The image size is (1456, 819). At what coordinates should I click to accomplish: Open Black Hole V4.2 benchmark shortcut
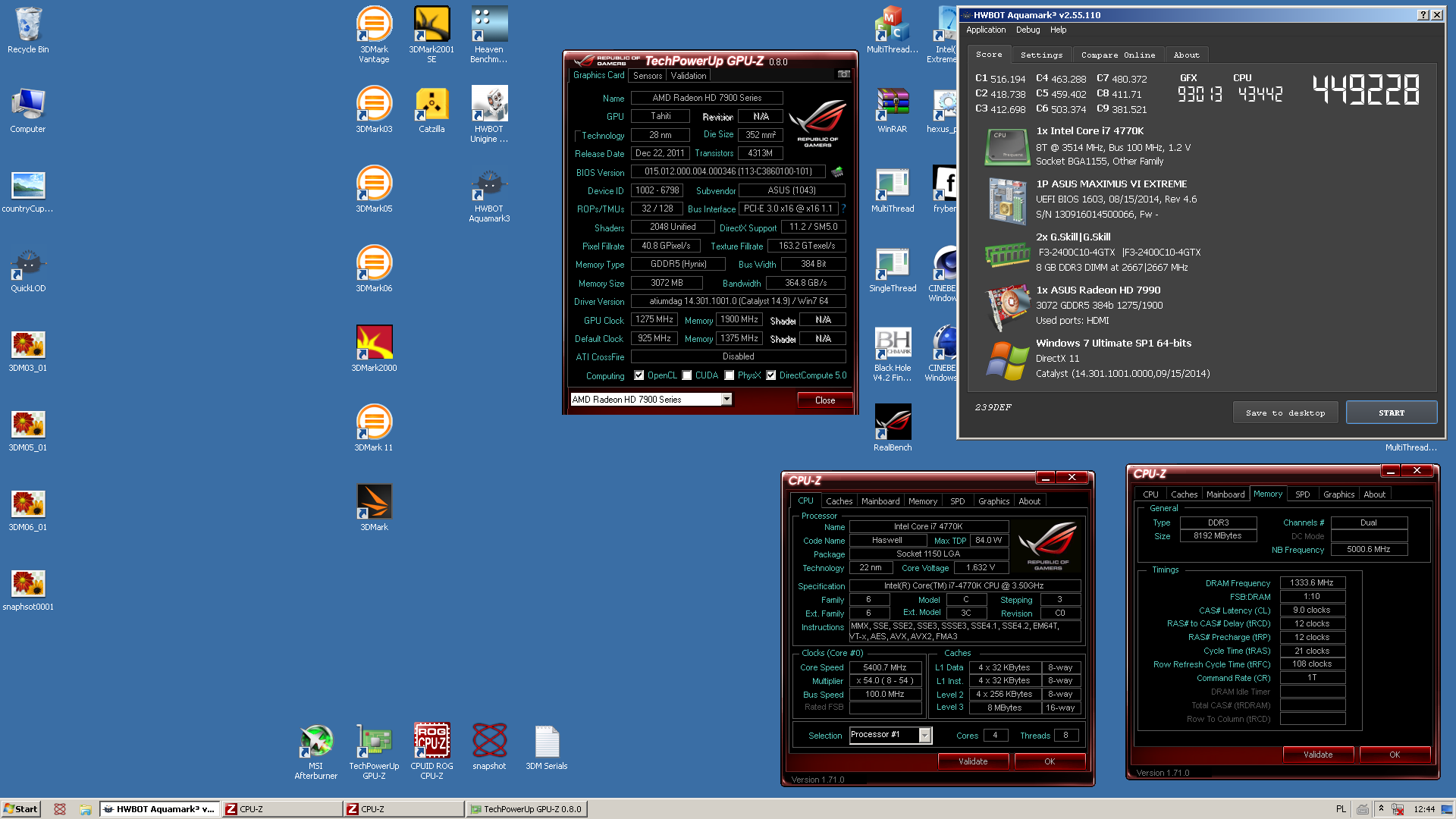[x=893, y=354]
